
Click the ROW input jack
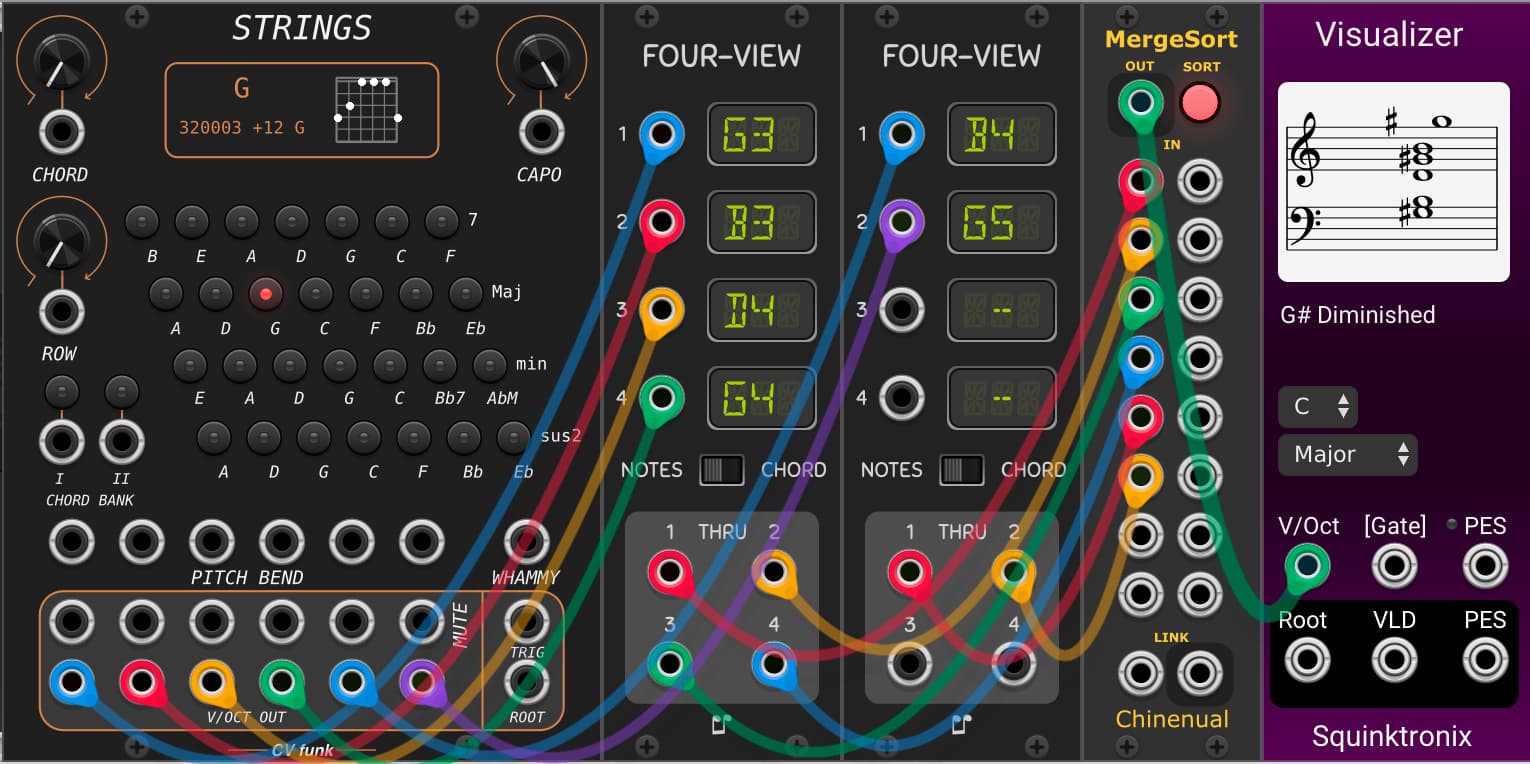(61, 311)
